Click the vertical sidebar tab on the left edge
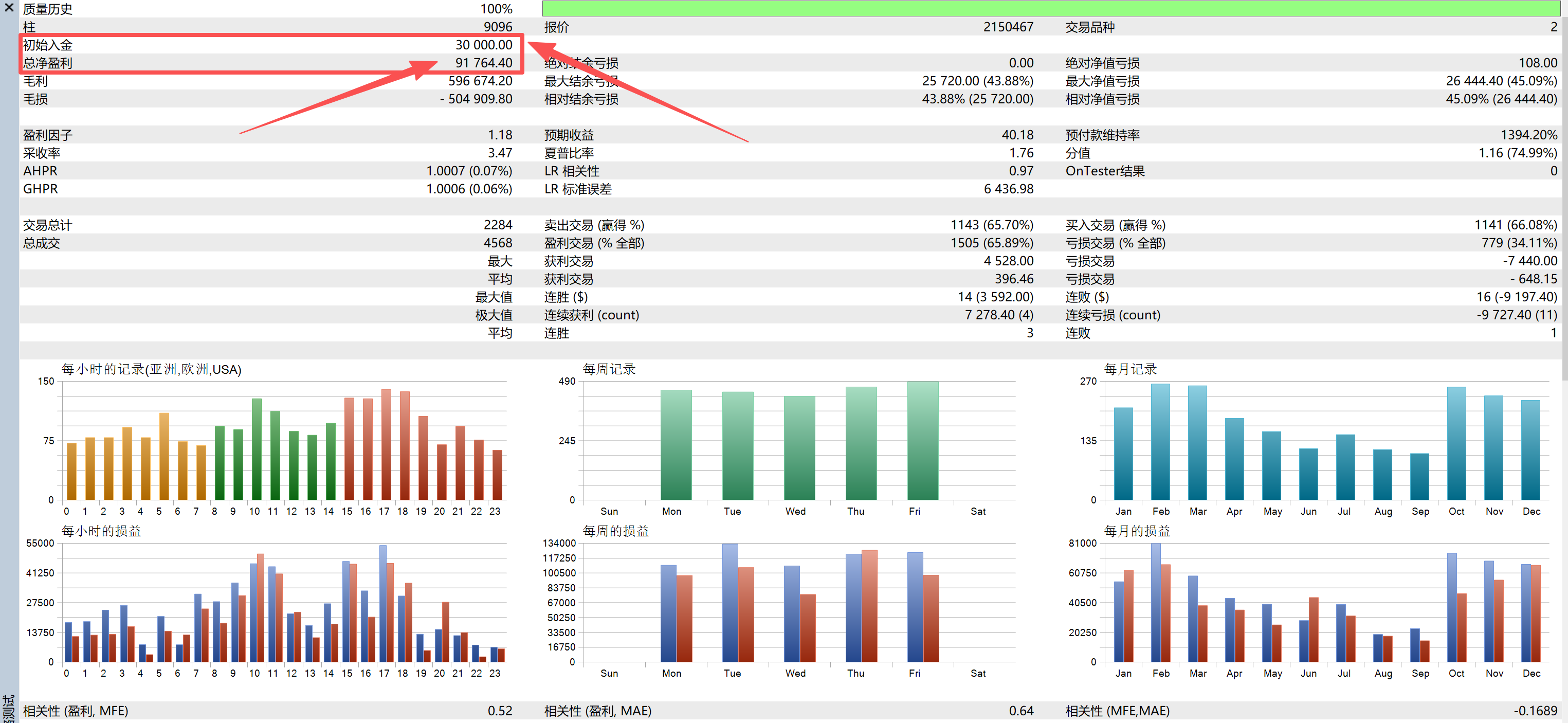Viewport: 1568px width, 723px height. coord(9,707)
